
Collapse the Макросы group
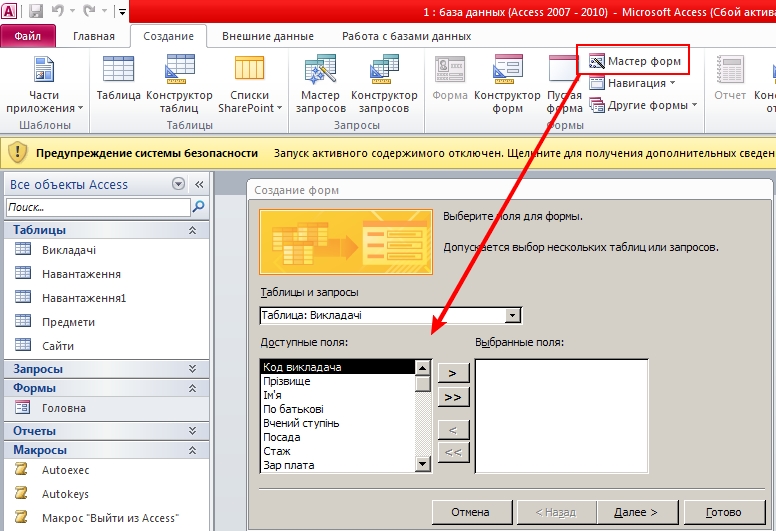pos(193,450)
